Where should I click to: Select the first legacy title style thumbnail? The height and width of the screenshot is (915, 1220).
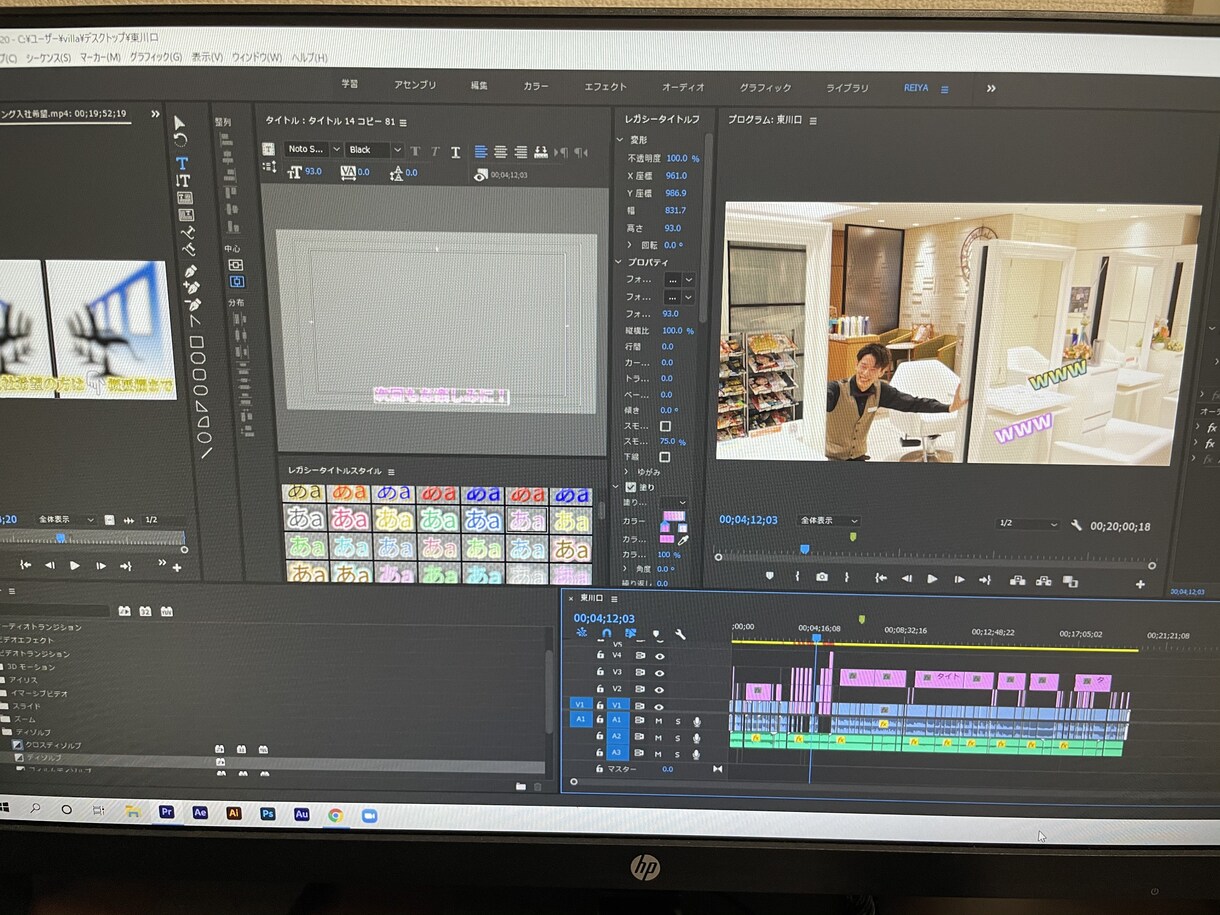coord(305,494)
